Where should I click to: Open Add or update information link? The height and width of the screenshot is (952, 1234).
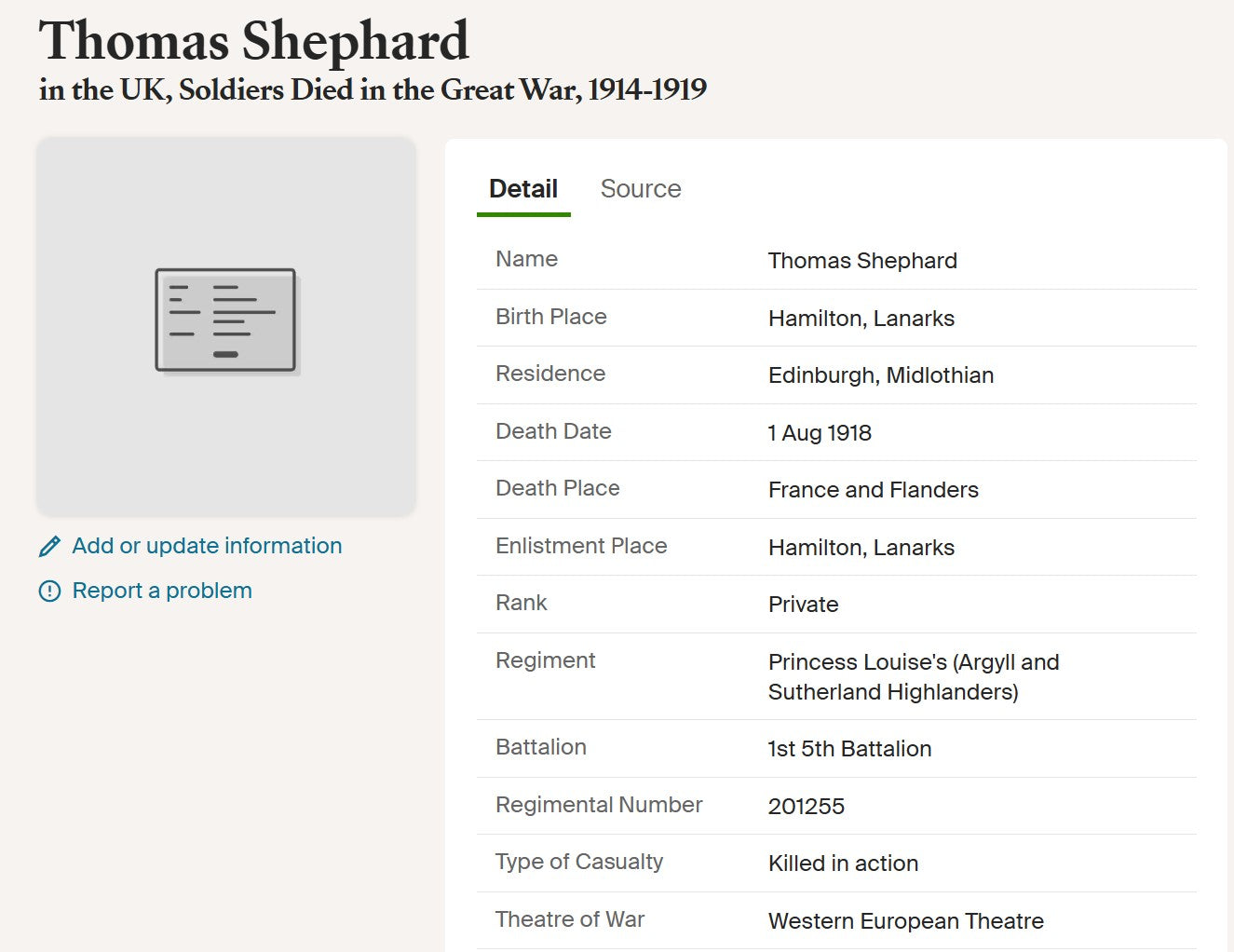[207, 546]
